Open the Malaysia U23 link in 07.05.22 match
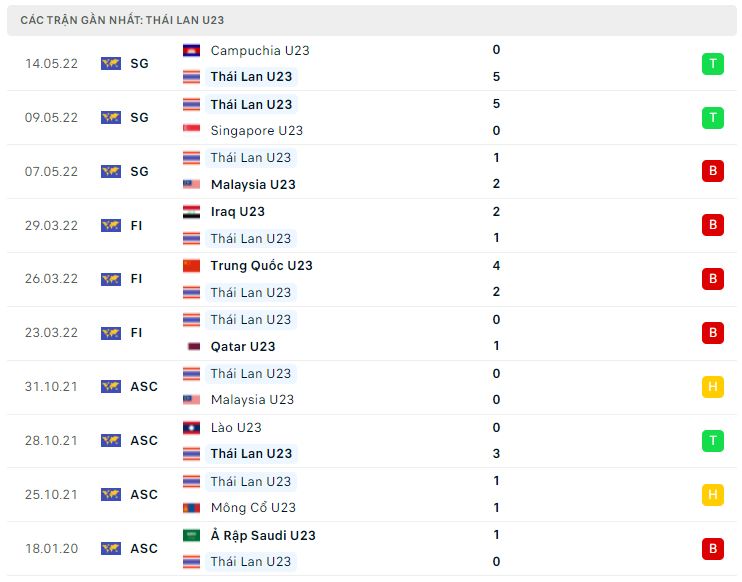742x582 pixels. (x=253, y=184)
